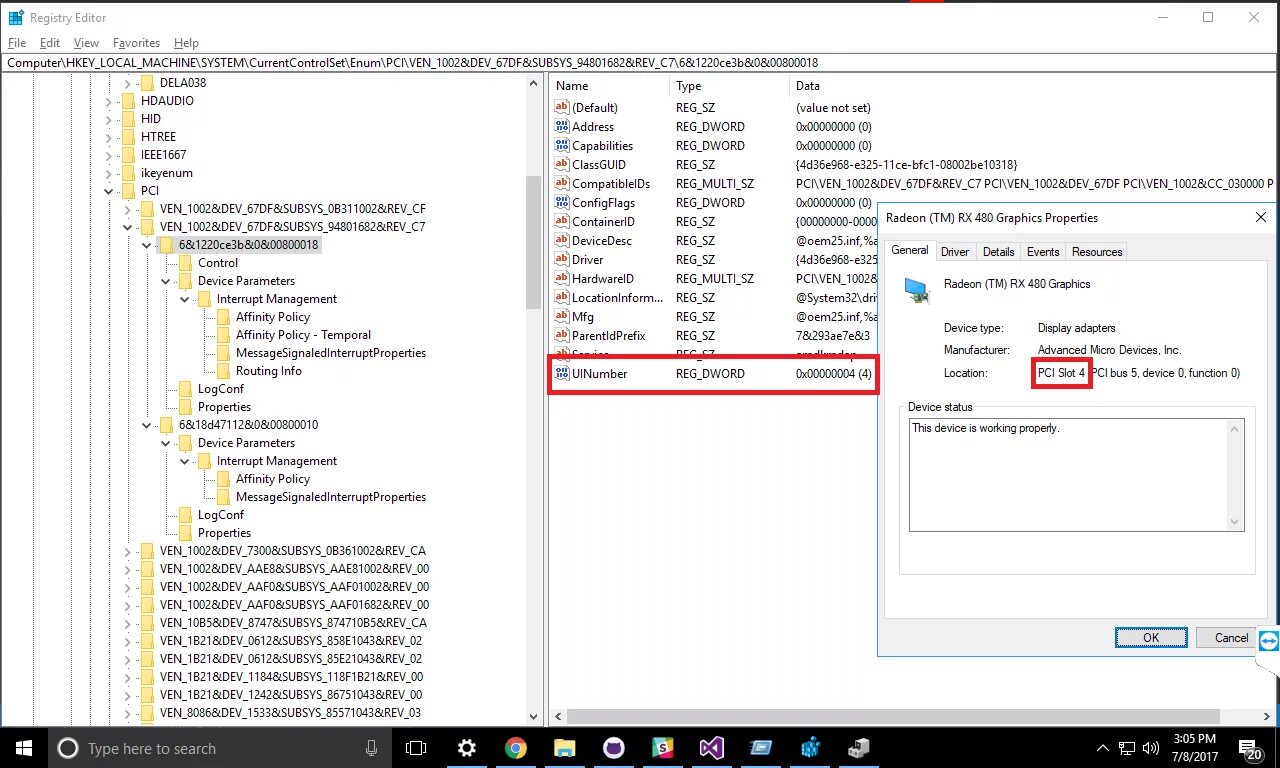The height and width of the screenshot is (768, 1280).
Task: Launch Google Chrome from the taskbar
Action: tap(516, 748)
